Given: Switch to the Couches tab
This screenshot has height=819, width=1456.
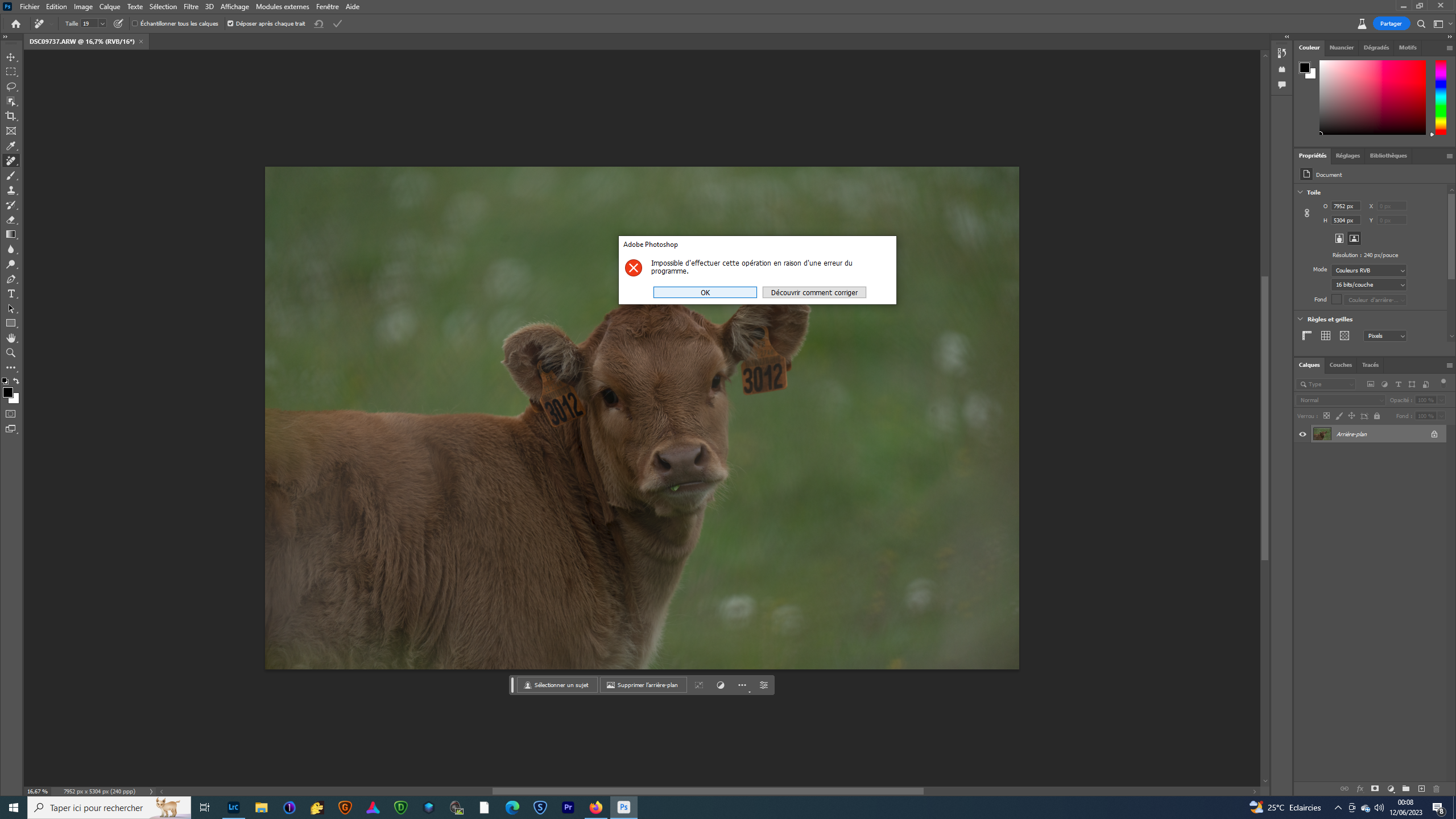Looking at the screenshot, I should point(1341,365).
